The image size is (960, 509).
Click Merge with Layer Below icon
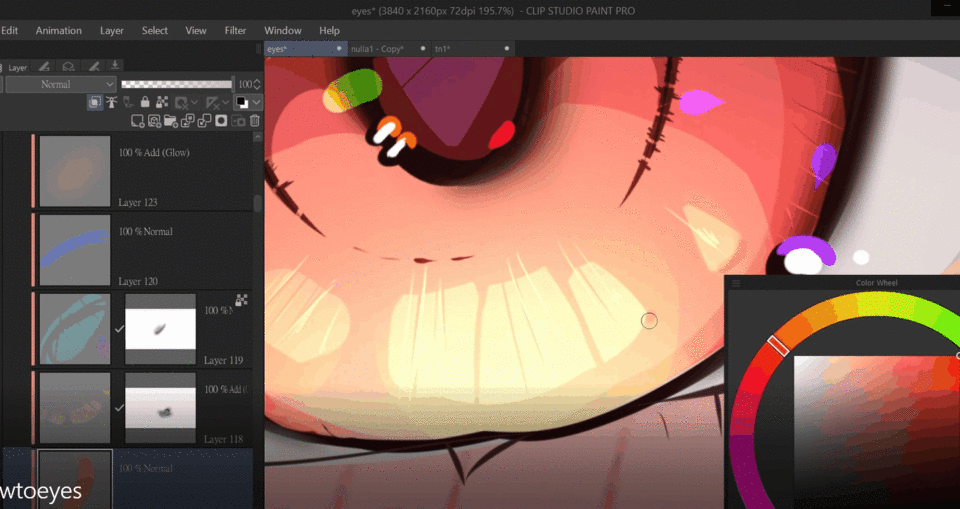(204, 121)
